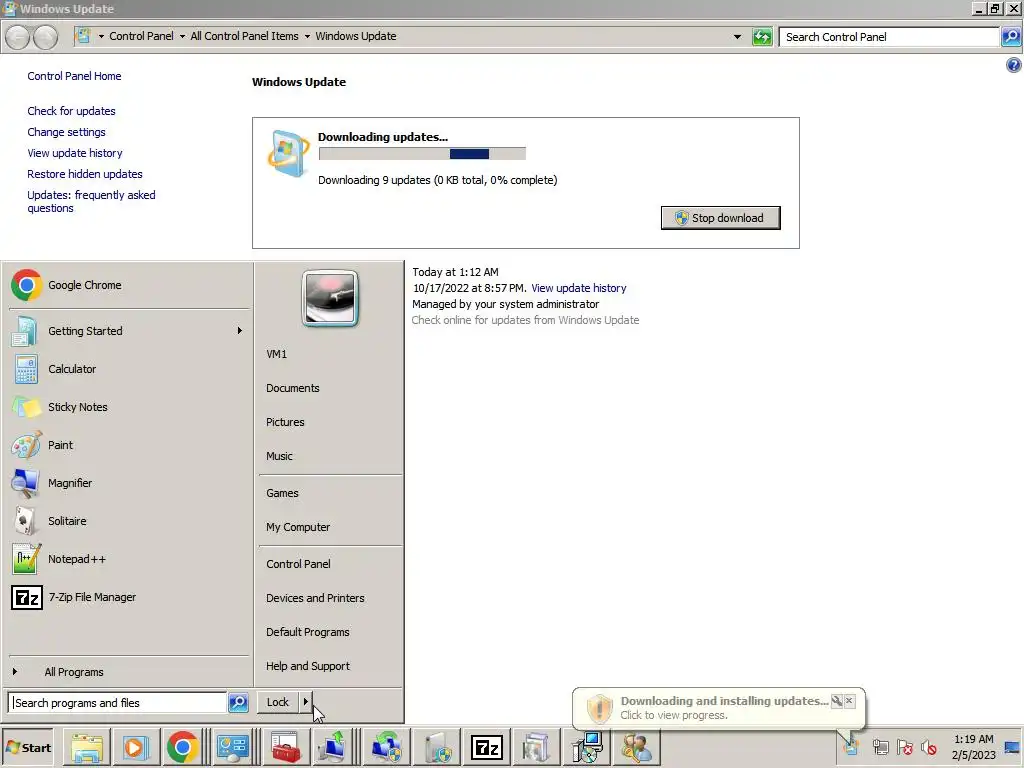Open Chrome from the taskbar

click(x=182, y=748)
